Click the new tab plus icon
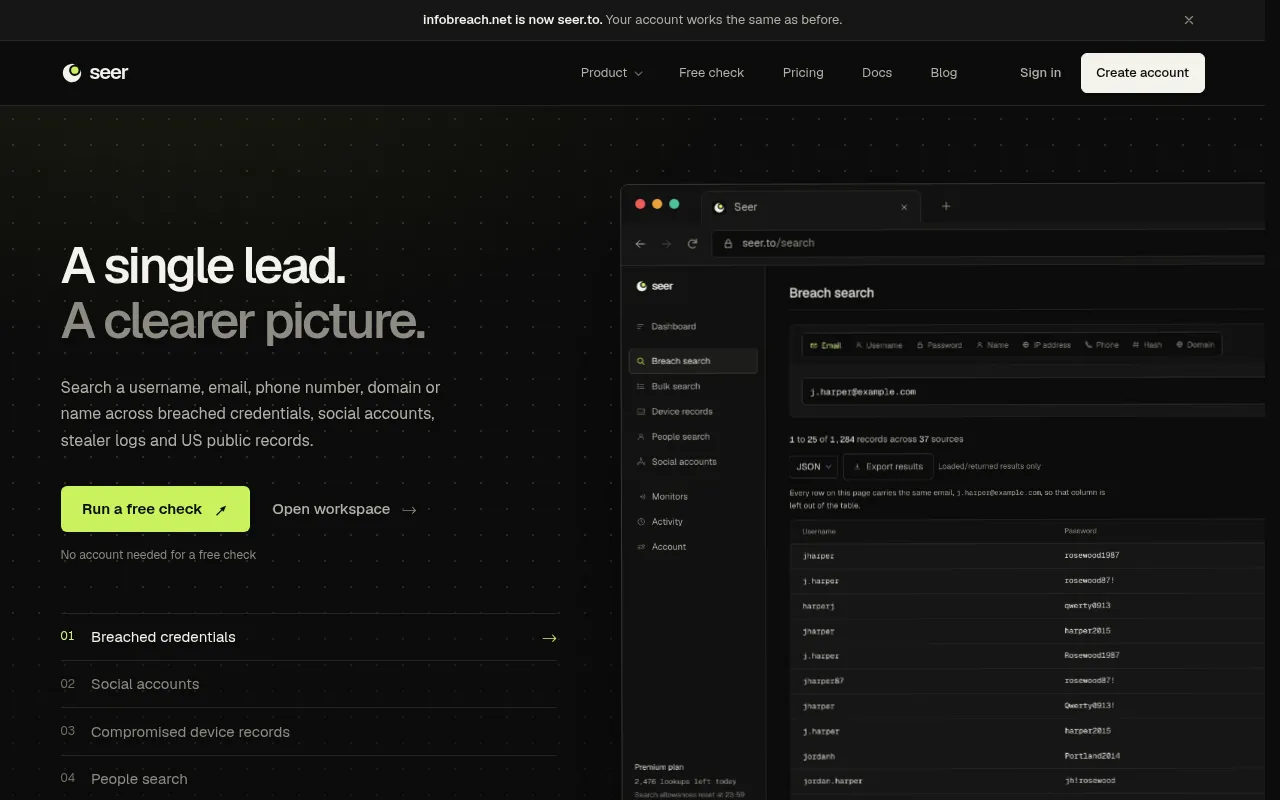1280x800 pixels. point(946,206)
